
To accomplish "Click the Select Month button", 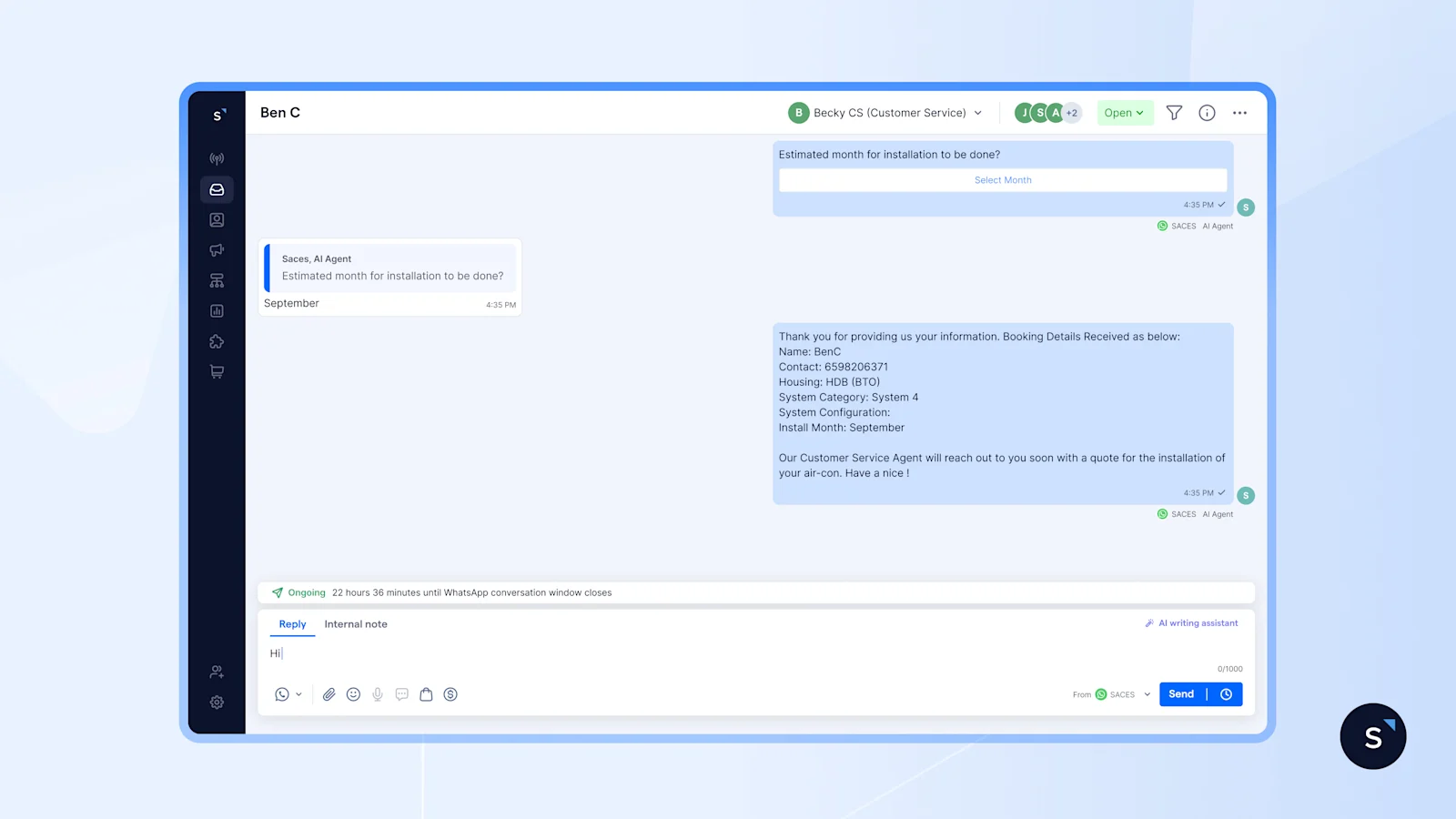I will pos(1003,180).
